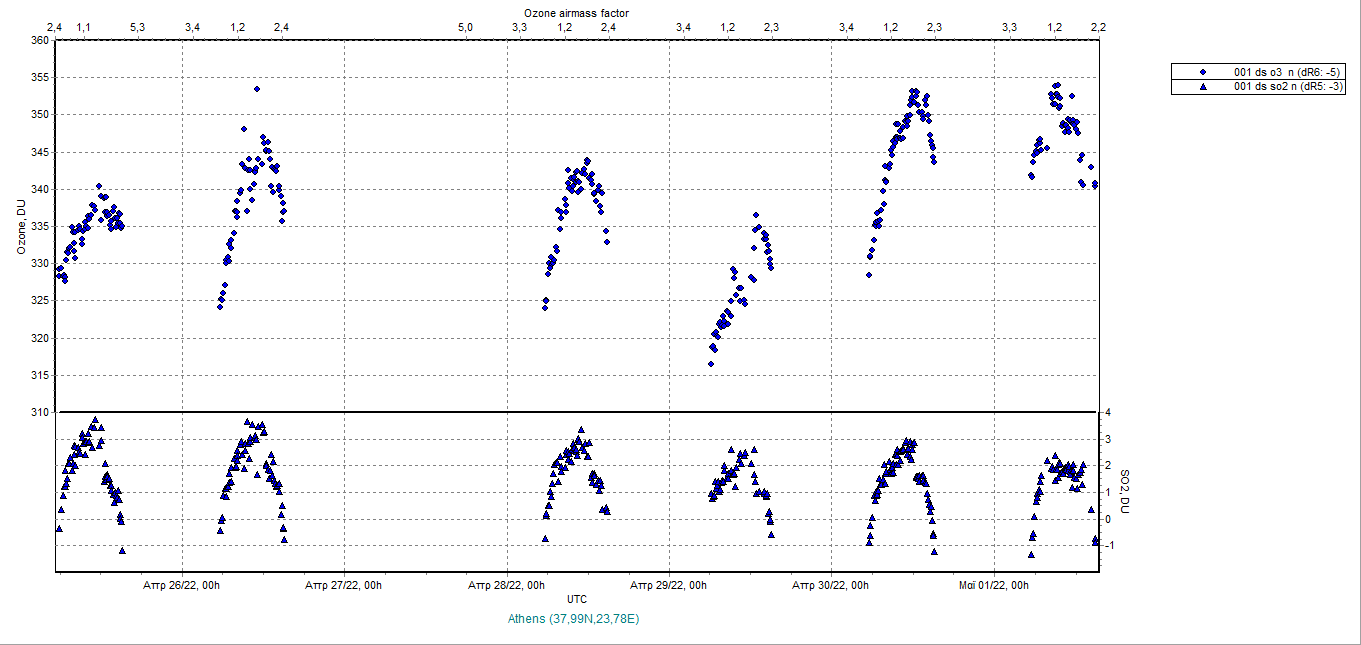Click the Athens station coordinates caption
Image resolution: width=1361 pixels, height=645 pixels.
click(x=574, y=619)
